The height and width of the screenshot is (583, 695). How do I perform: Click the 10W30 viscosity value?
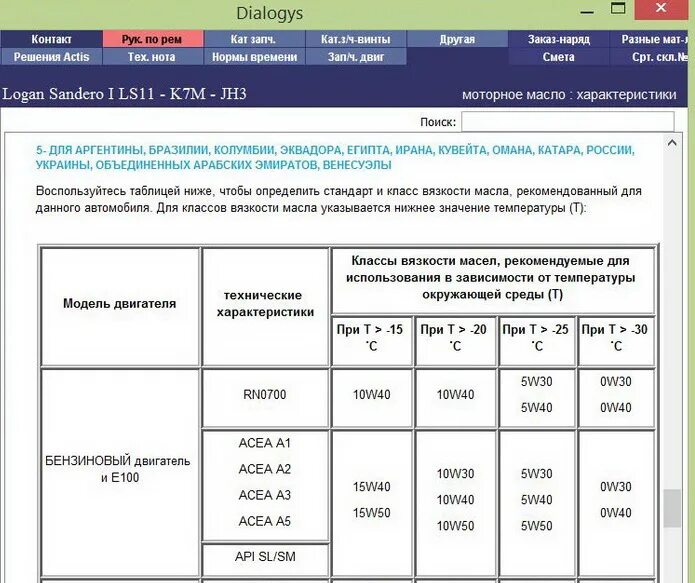tap(455, 474)
